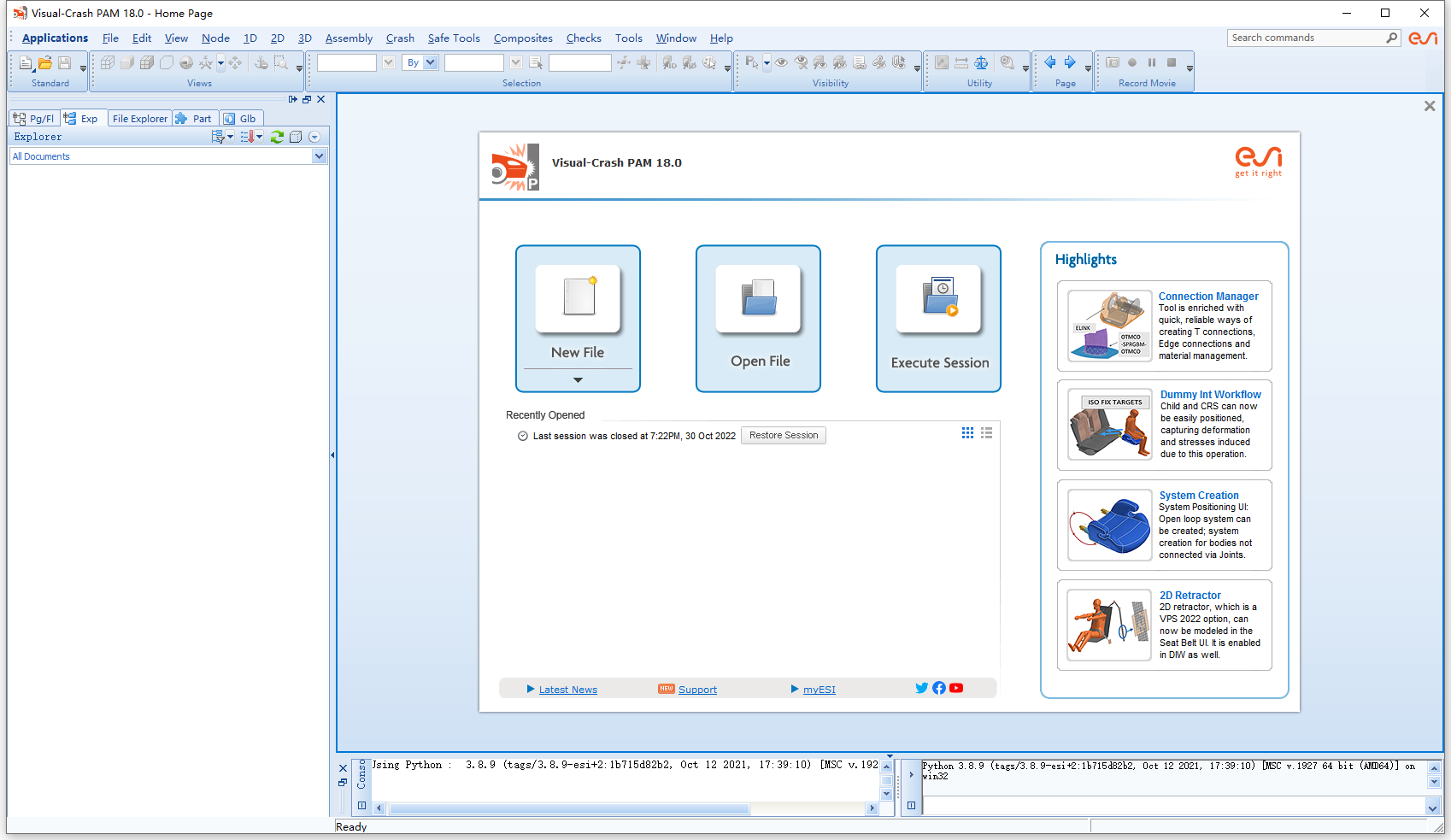Image resolution: width=1451 pixels, height=840 pixels.
Task: Open the Applications menu
Action: tap(55, 38)
